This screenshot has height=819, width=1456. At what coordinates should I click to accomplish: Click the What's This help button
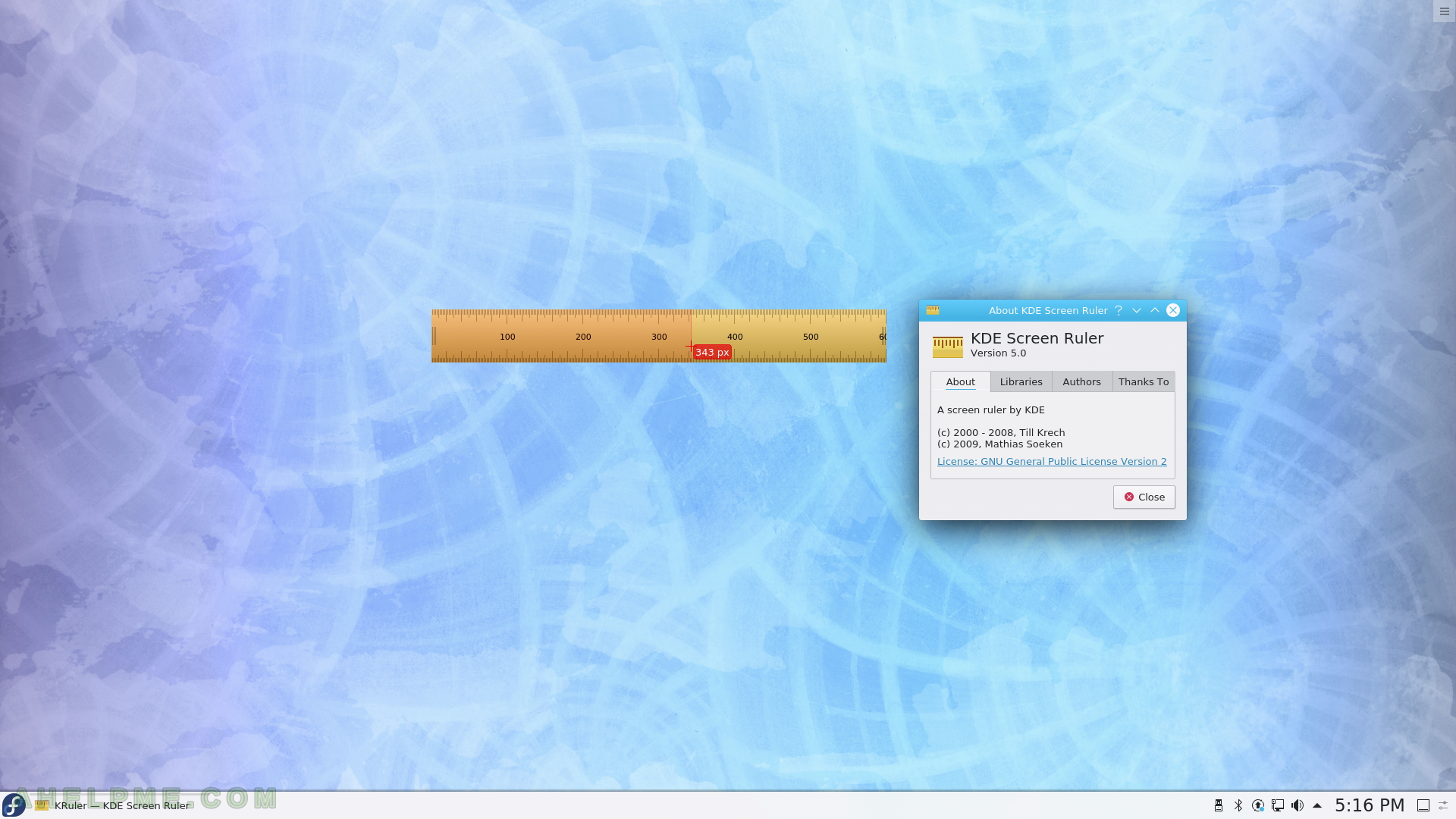click(x=1119, y=310)
